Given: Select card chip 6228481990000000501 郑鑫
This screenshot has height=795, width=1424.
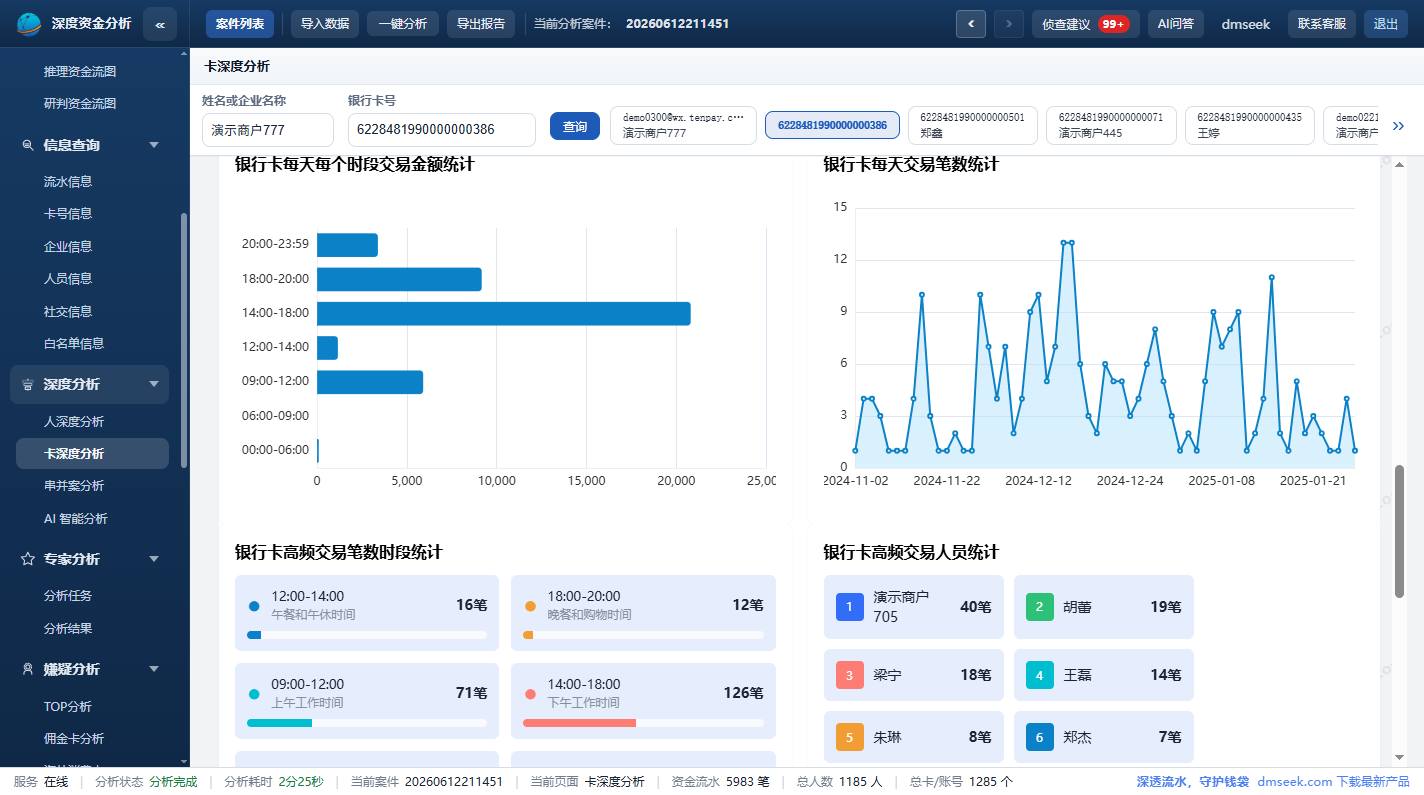Looking at the screenshot, I should [x=972, y=126].
